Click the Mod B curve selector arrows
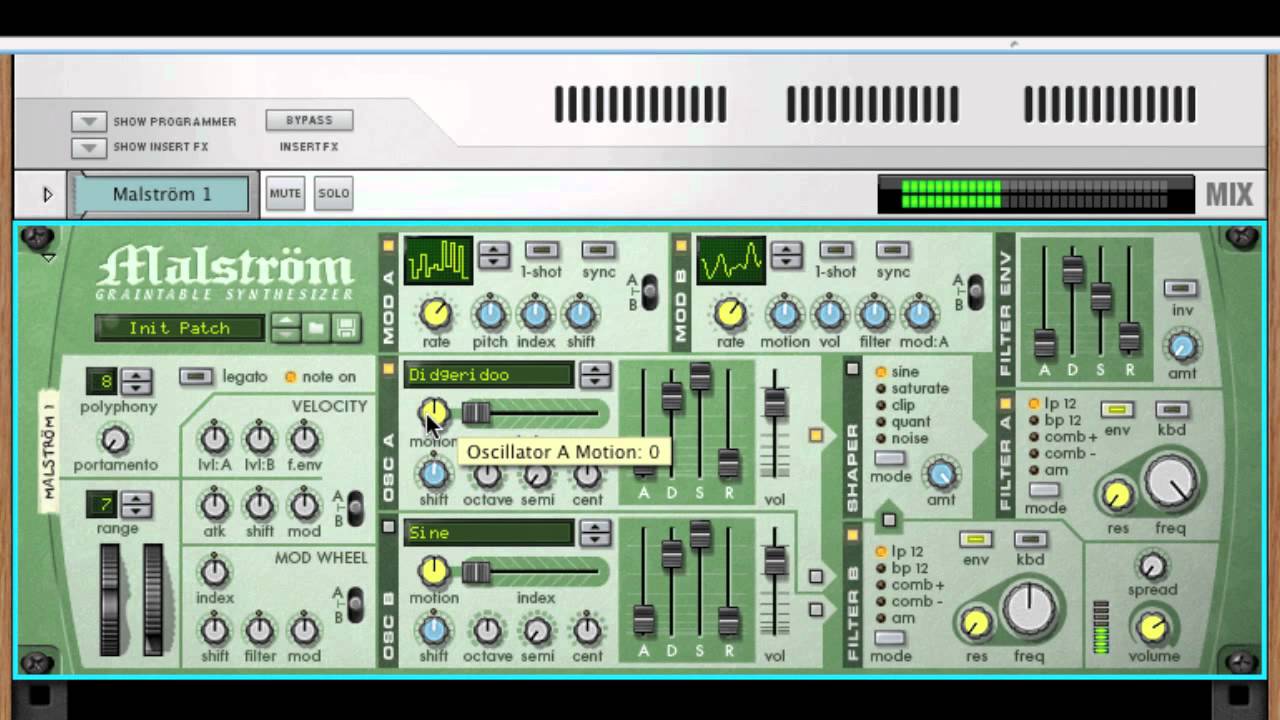Viewport: 1280px width, 720px height. (x=787, y=256)
